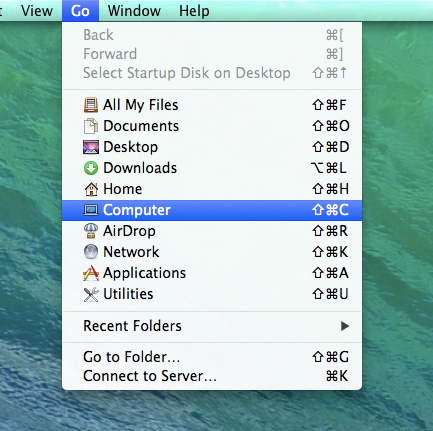The width and height of the screenshot is (433, 431).
Task: Choose All My Files from menu
Action: tap(212, 105)
